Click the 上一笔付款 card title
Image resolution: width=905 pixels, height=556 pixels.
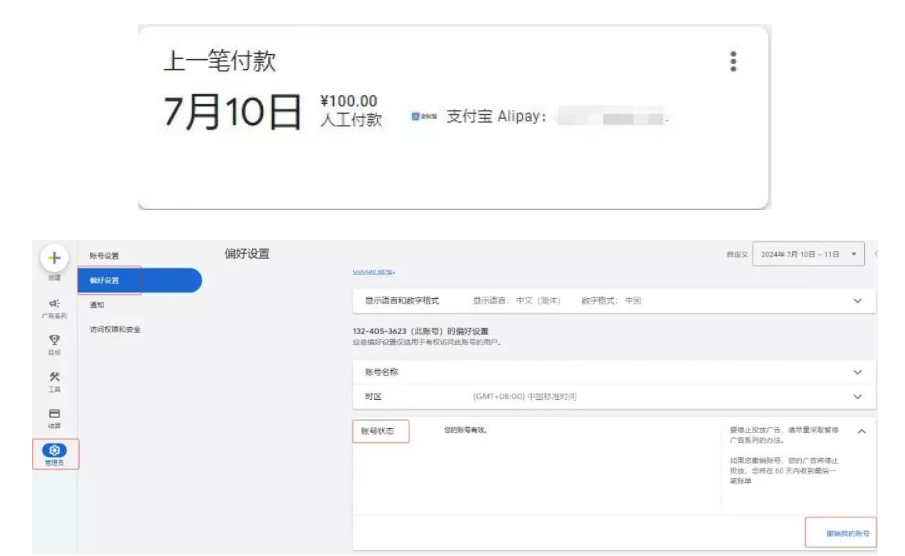(219, 61)
